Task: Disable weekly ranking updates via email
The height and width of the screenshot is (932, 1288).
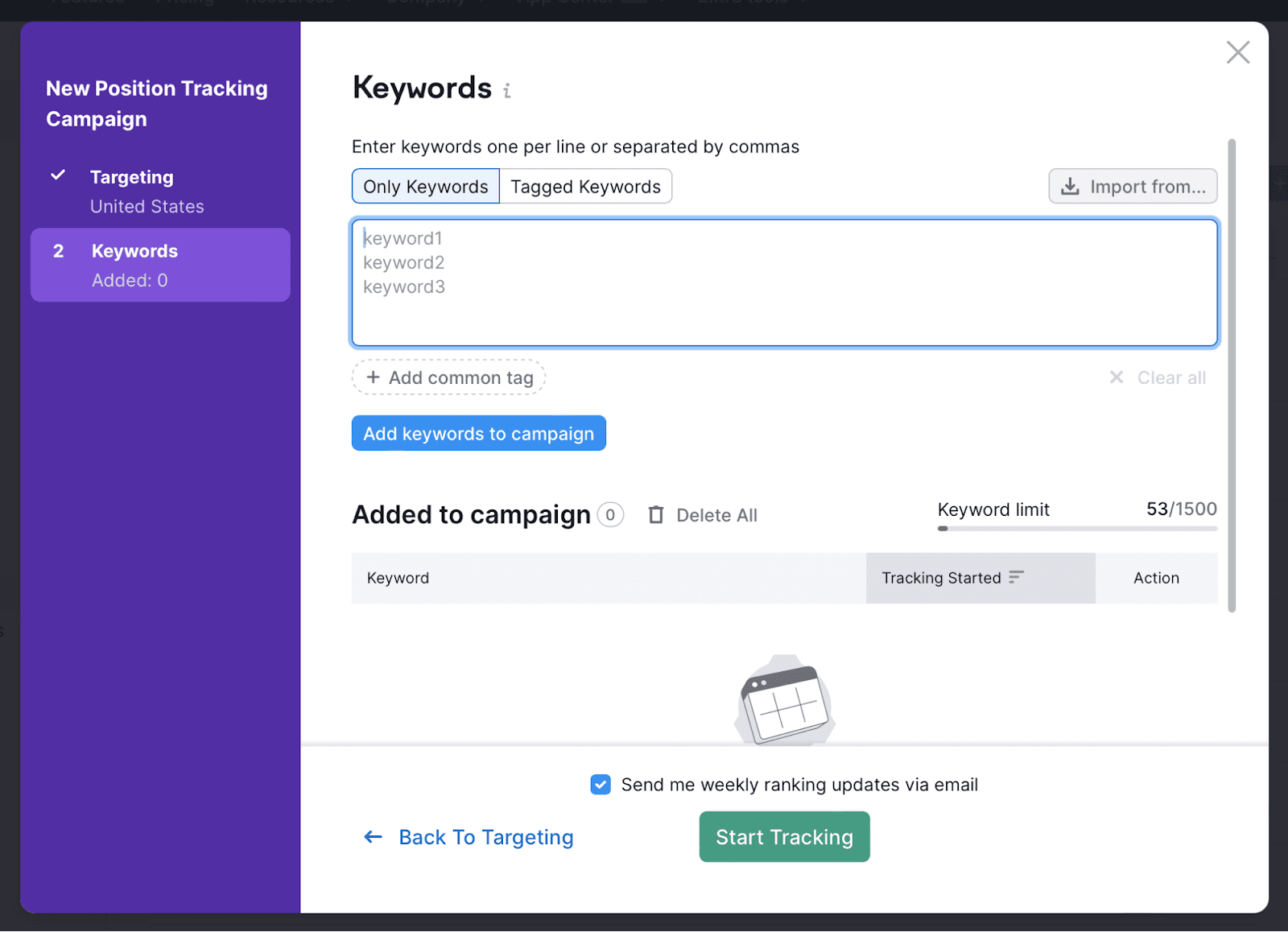Action: [601, 784]
